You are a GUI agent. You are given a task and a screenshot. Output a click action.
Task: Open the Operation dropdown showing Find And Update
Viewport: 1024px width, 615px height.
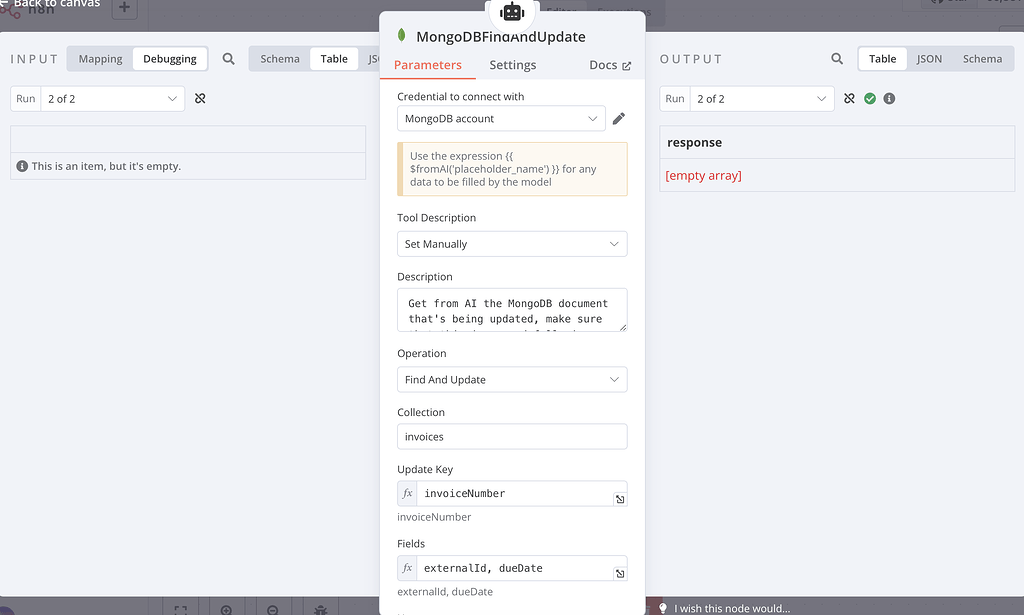point(512,379)
